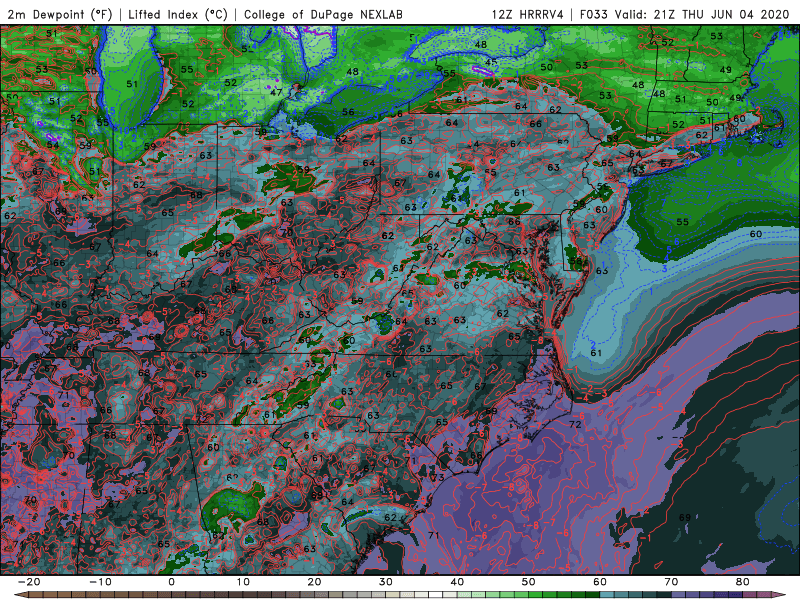
Task: Click the '47' dewpoint value on the map
Action: coord(276,92)
